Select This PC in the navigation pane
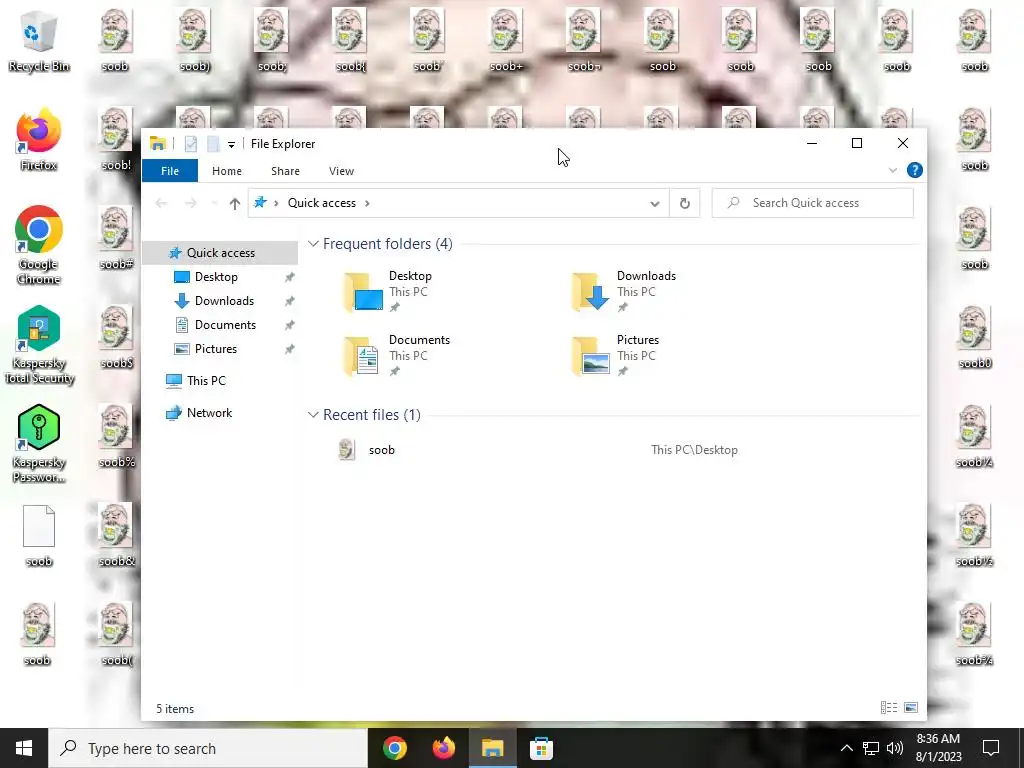This screenshot has width=1024, height=768. coord(206,381)
